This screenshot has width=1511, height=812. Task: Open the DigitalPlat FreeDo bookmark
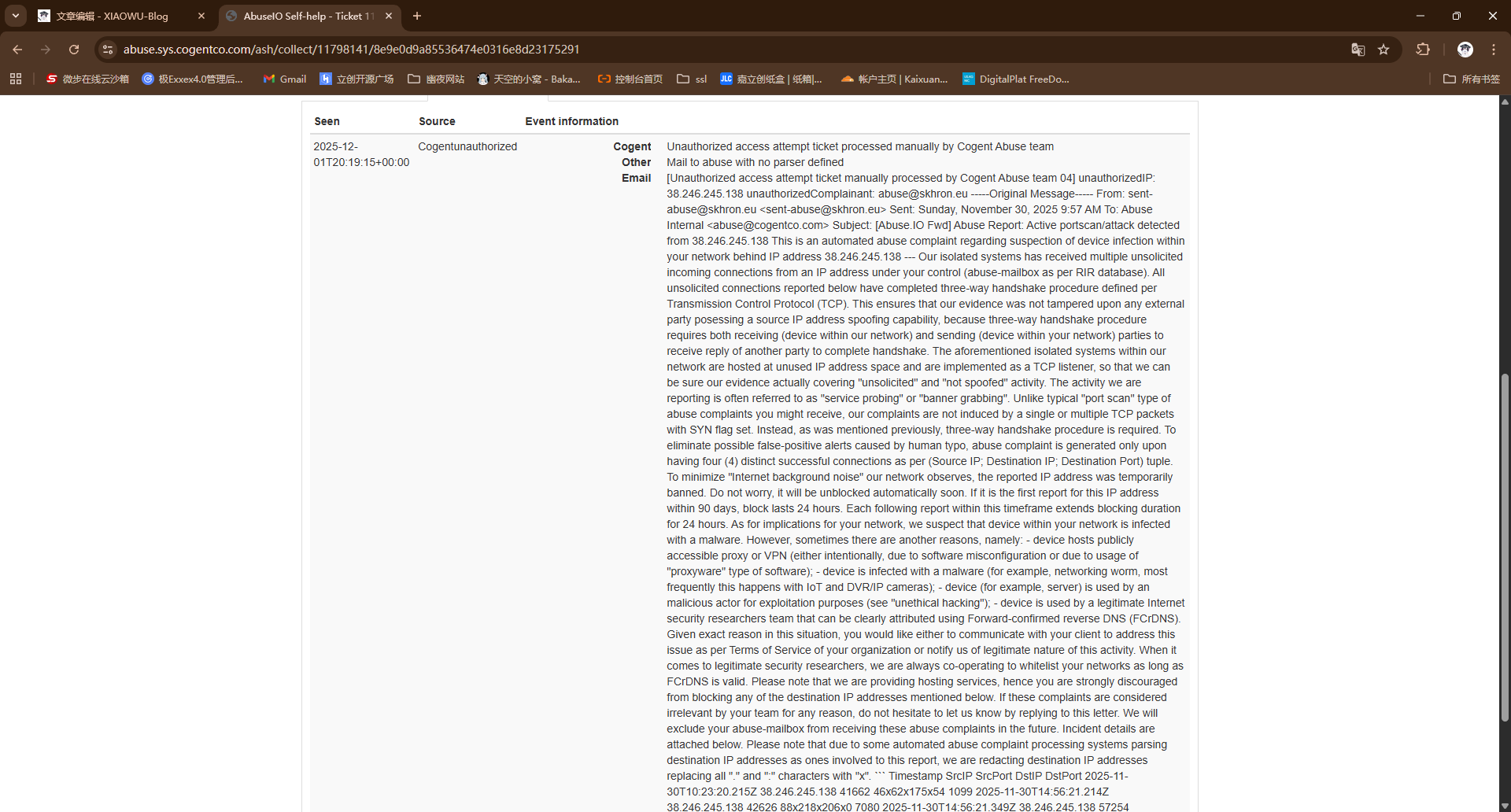click(x=1015, y=79)
